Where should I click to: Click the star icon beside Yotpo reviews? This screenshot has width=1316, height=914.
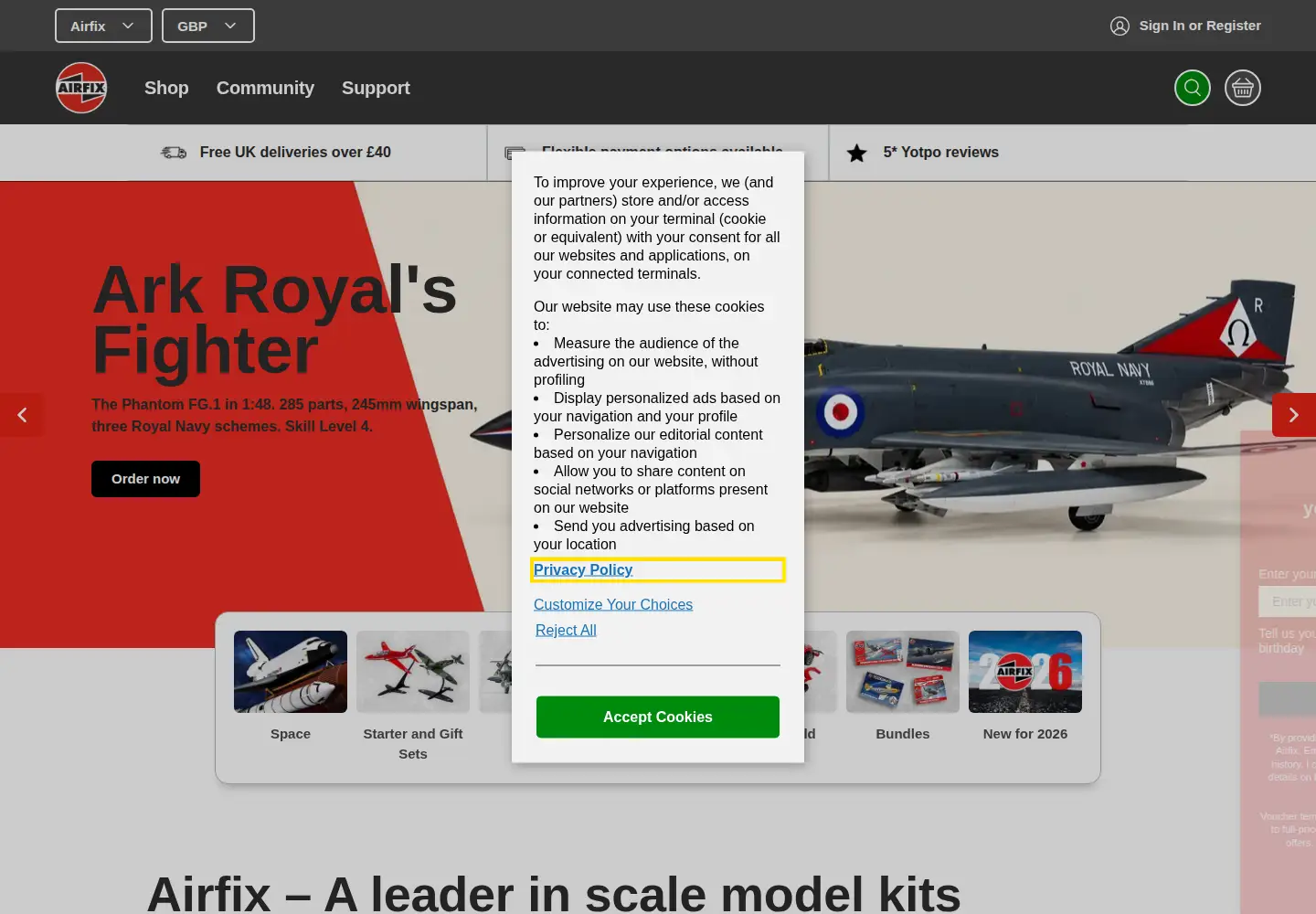pos(856,153)
